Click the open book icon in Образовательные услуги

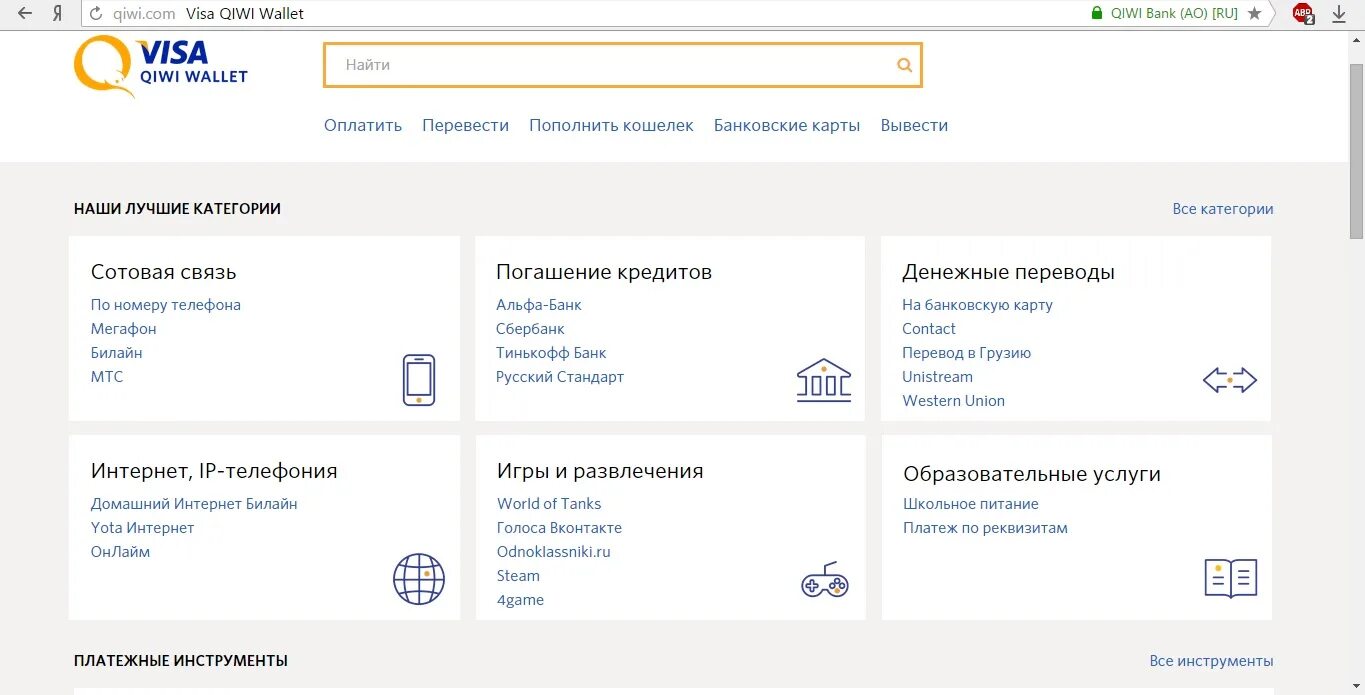(x=1230, y=578)
